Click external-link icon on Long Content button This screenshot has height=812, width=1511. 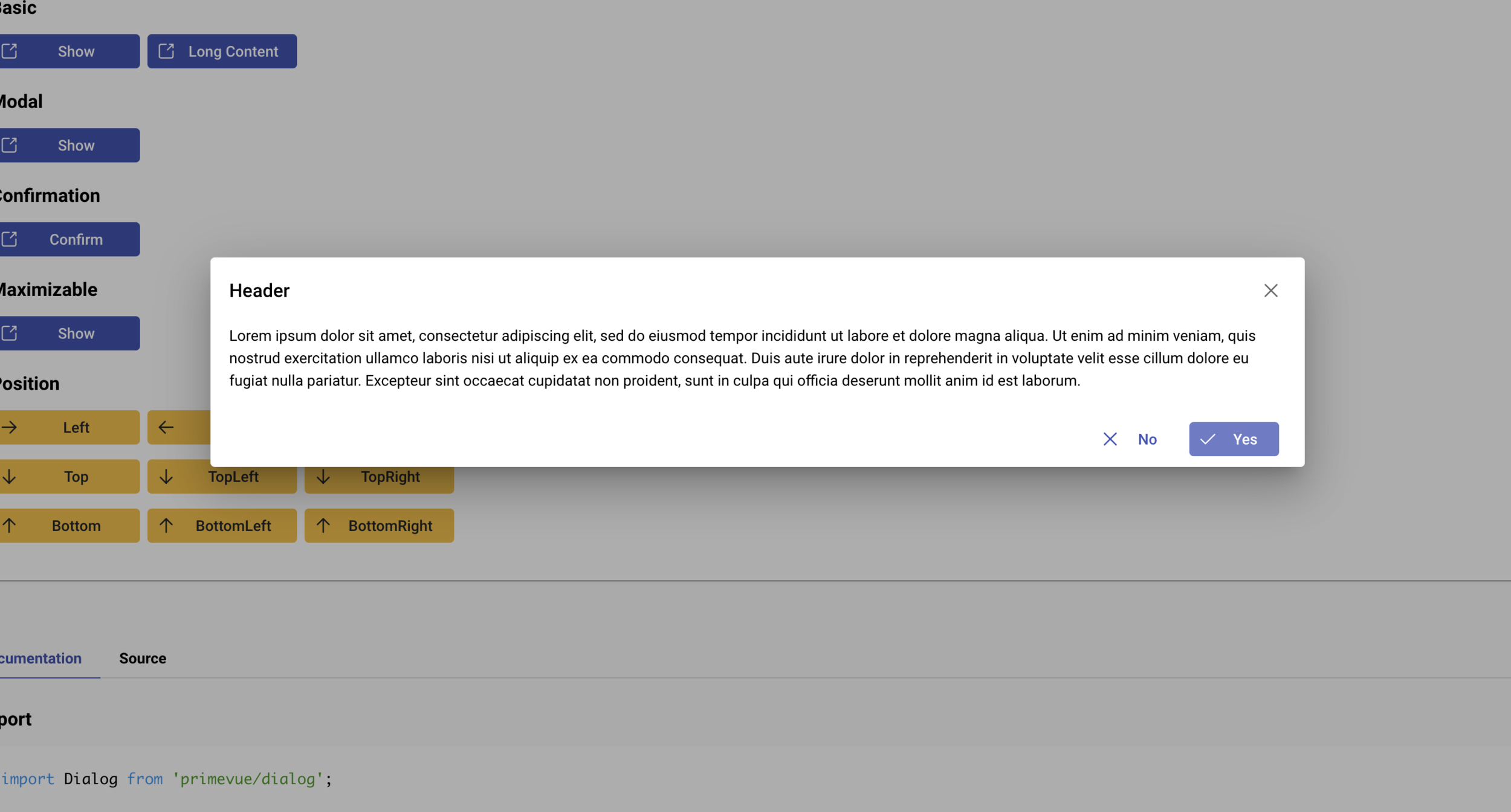166,51
